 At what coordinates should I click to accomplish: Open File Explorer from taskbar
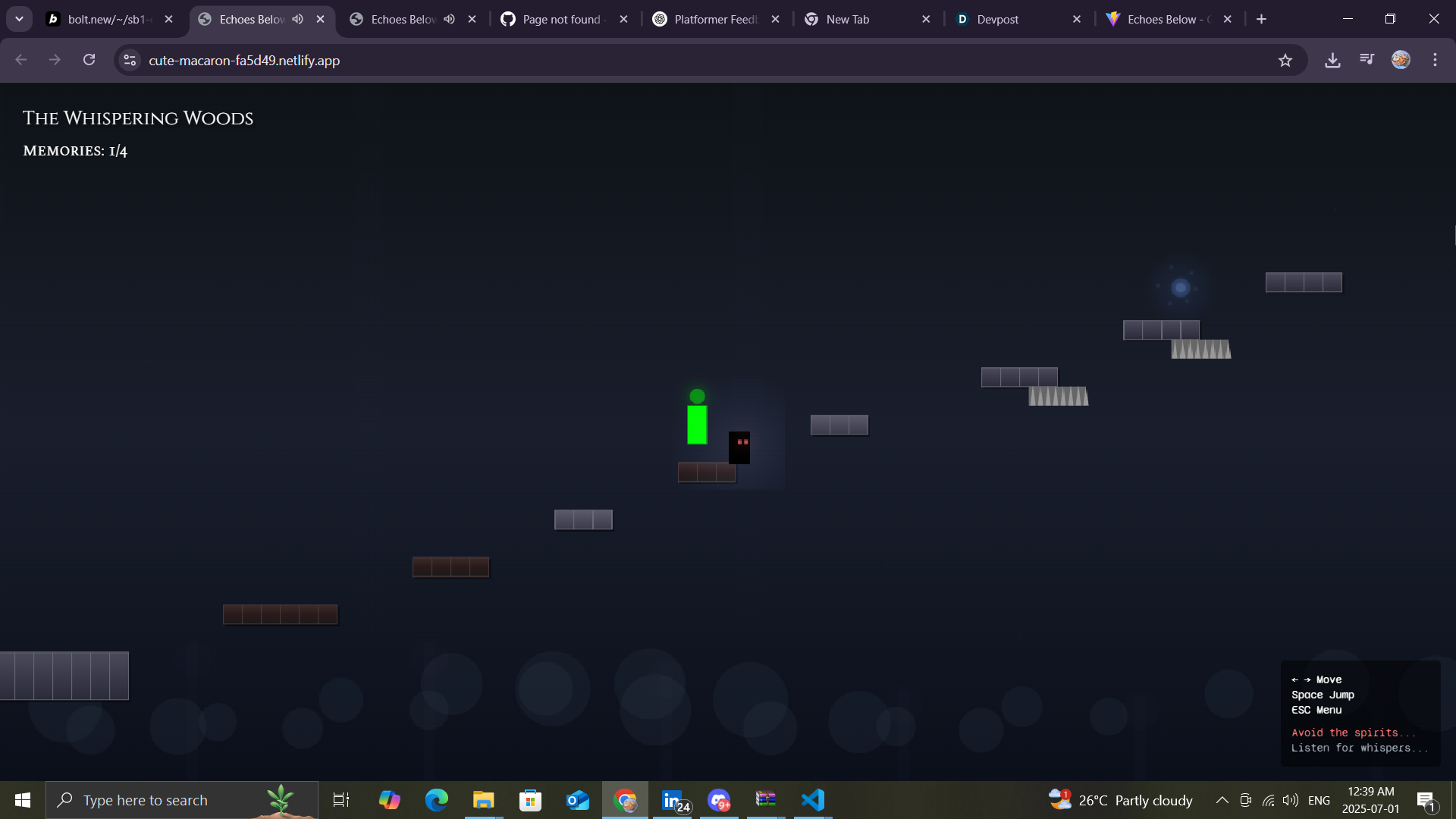point(483,800)
